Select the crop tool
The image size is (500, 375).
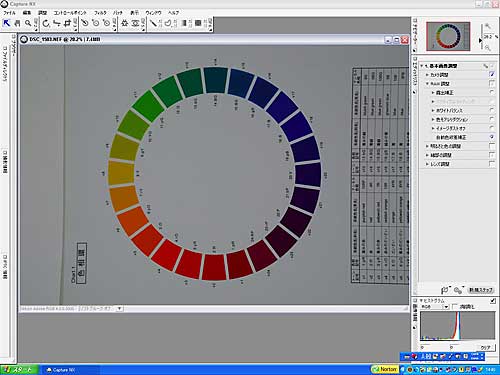click(68, 23)
